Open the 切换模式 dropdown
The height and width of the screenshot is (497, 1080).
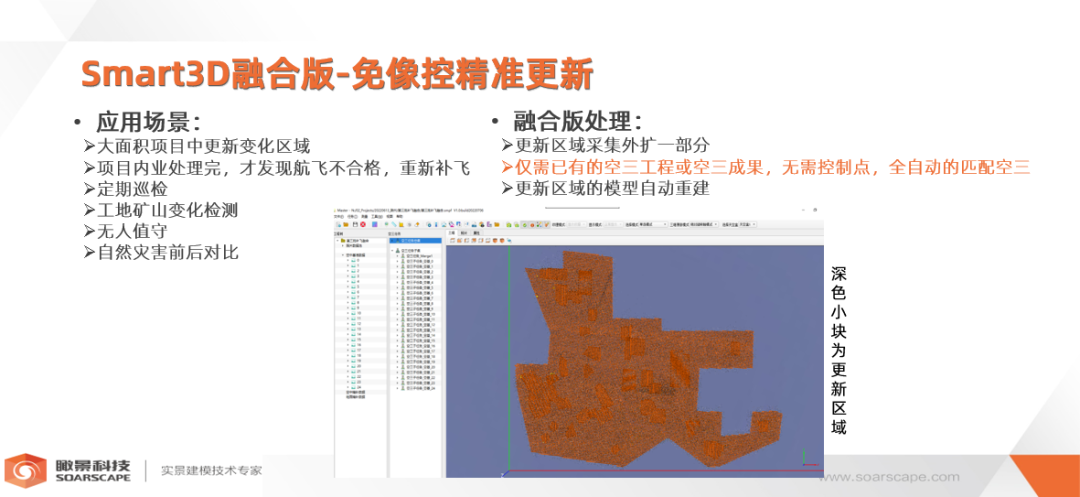[577, 224]
